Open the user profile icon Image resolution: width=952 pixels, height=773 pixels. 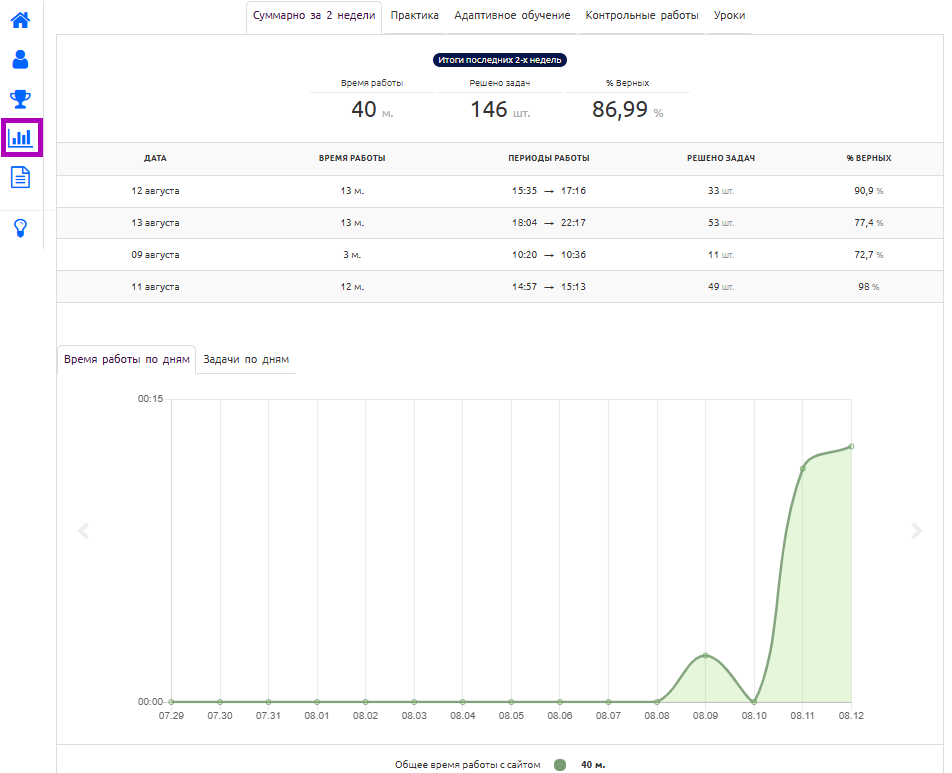(x=21, y=60)
